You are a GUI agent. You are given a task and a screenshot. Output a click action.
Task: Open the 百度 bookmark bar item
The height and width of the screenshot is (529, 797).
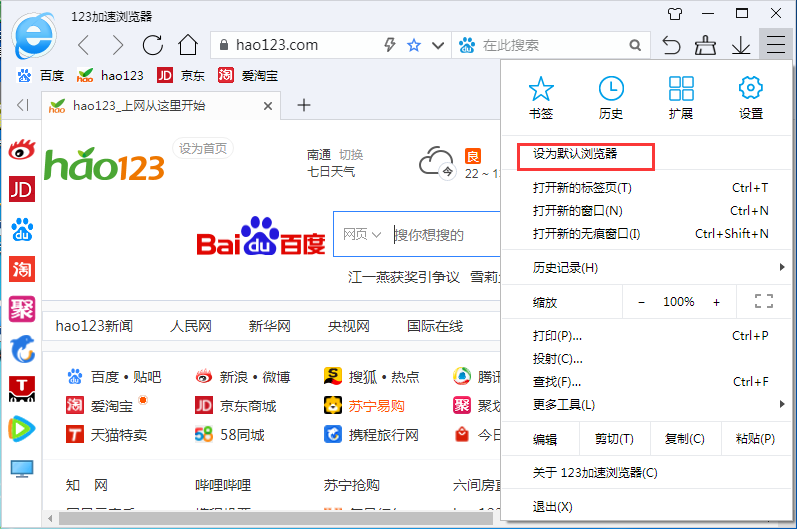[41, 76]
